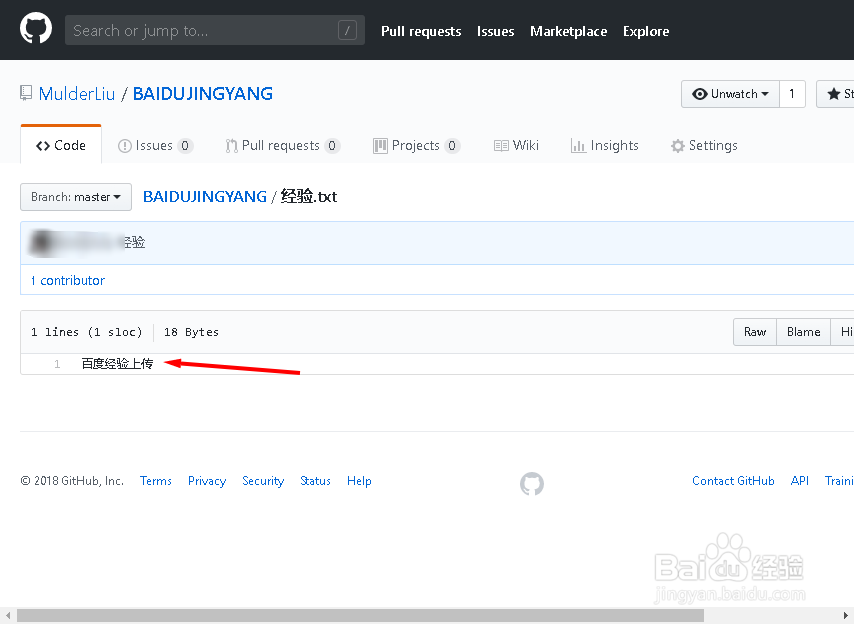Open Issues in top navigation bar
Viewport: 854px width, 624px height.
tap(495, 31)
